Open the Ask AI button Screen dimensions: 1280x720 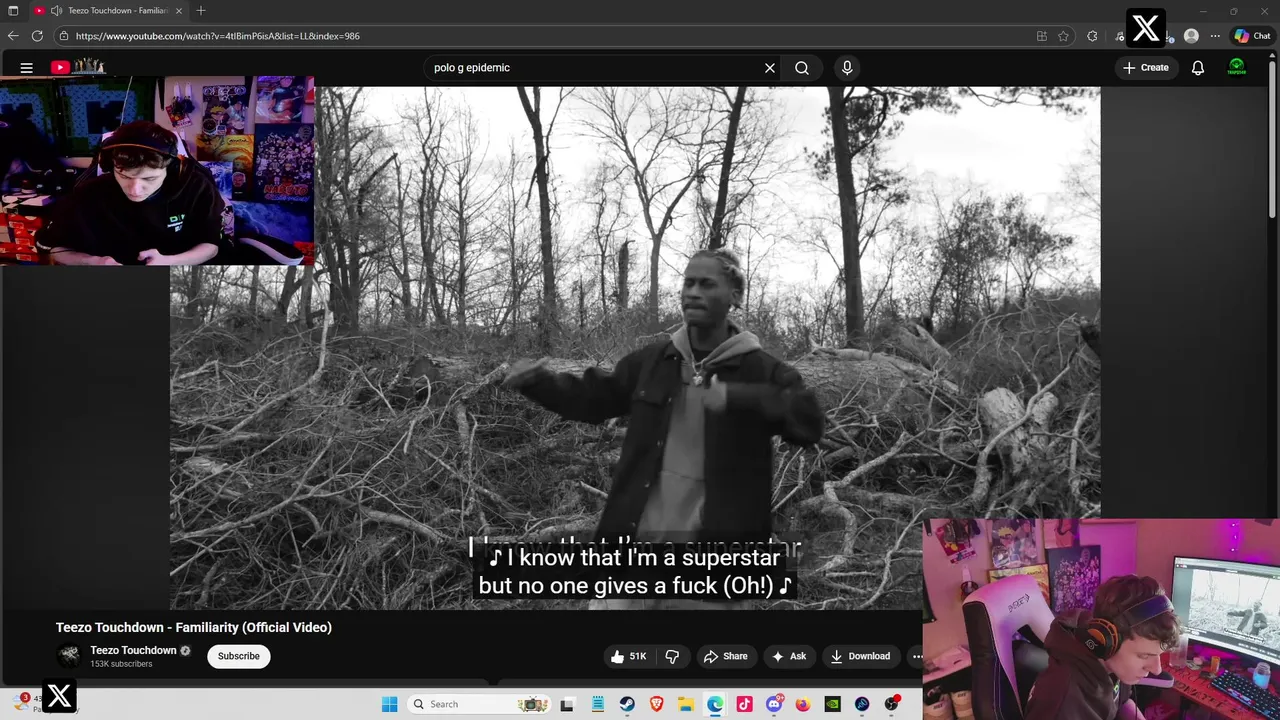click(x=789, y=656)
